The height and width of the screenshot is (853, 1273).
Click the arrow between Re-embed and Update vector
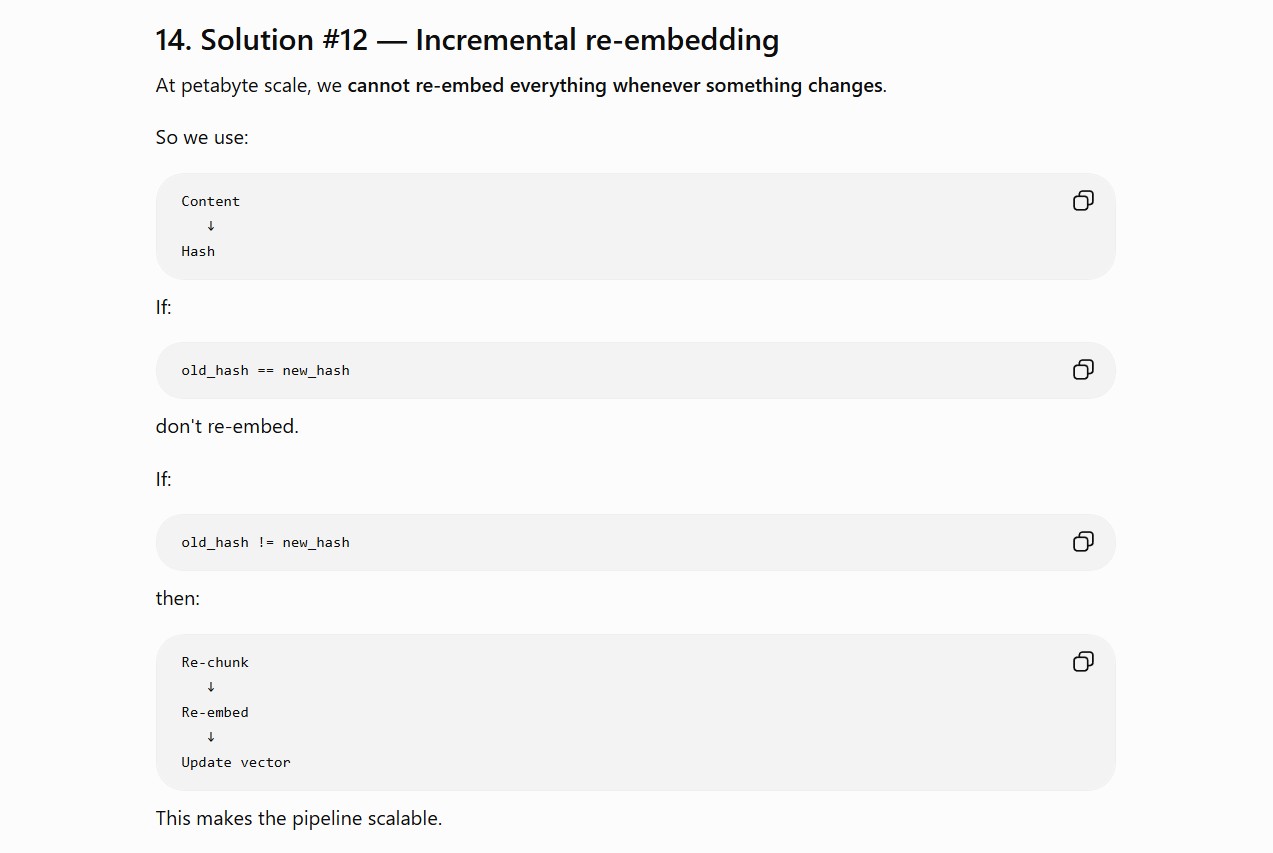click(x=211, y=737)
